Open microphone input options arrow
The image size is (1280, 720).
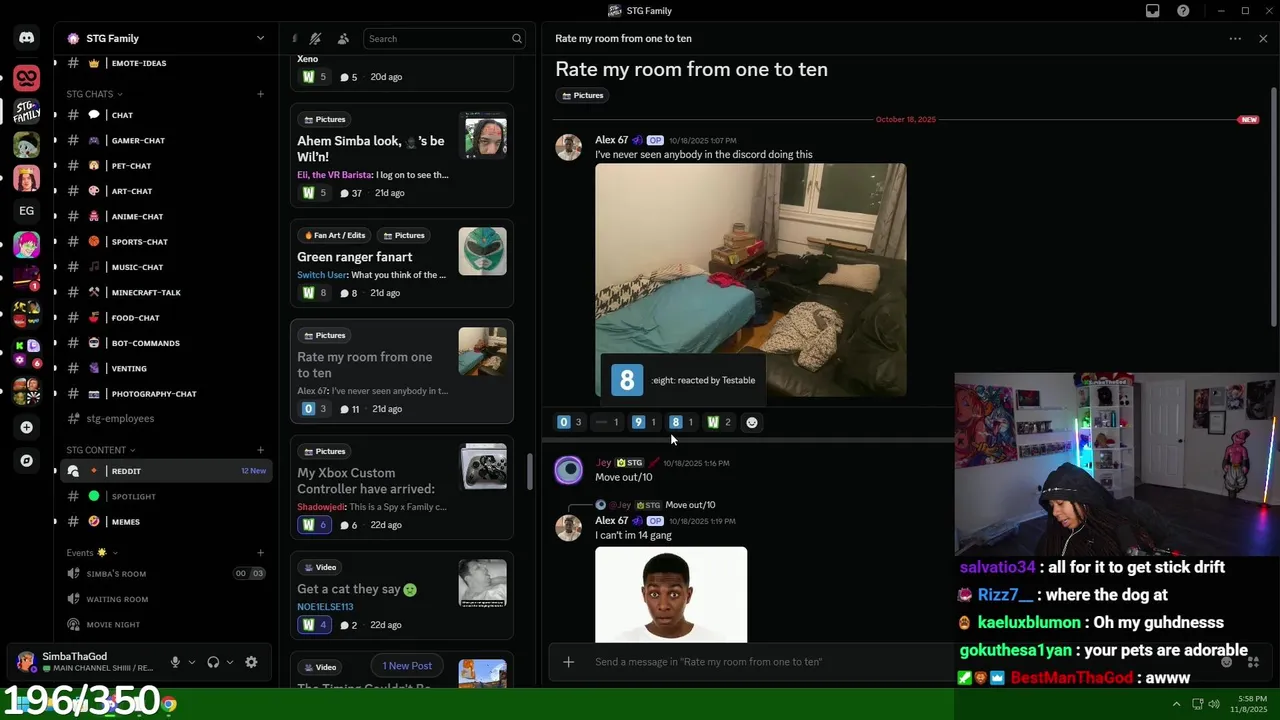(x=192, y=662)
